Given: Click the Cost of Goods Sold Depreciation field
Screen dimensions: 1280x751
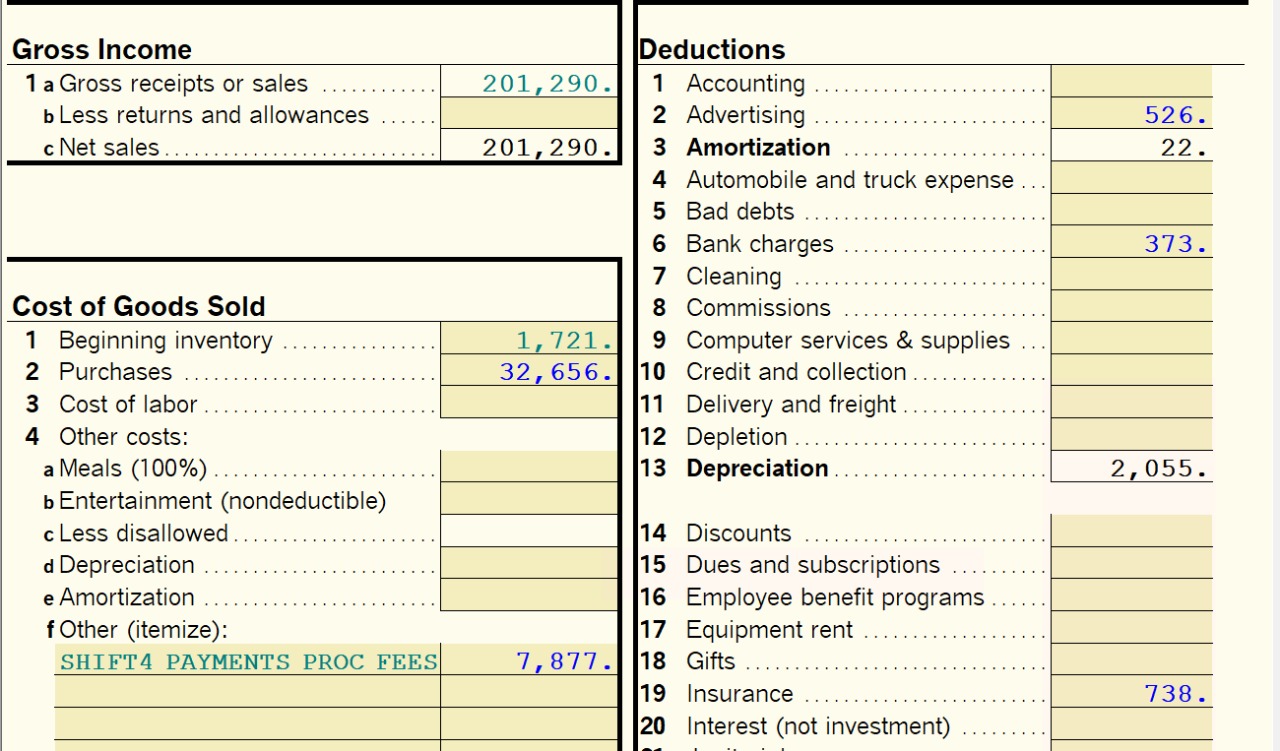Looking at the screenshot, I should click(529, 565).
